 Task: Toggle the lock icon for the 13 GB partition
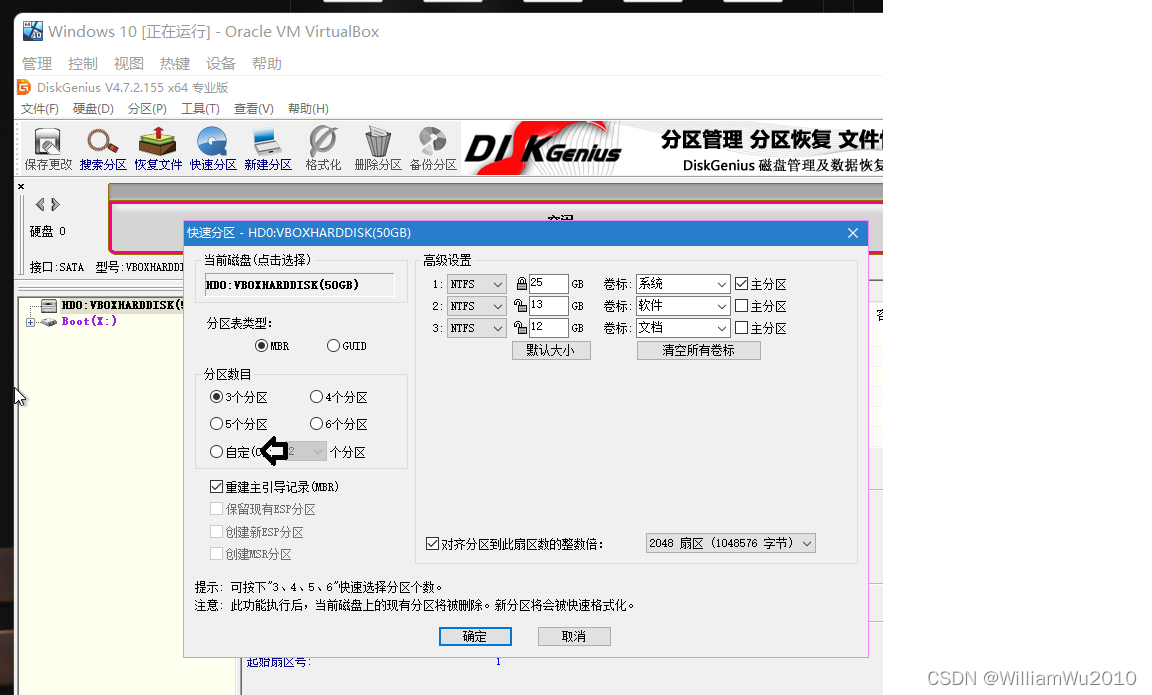click(x=520, y=306)
